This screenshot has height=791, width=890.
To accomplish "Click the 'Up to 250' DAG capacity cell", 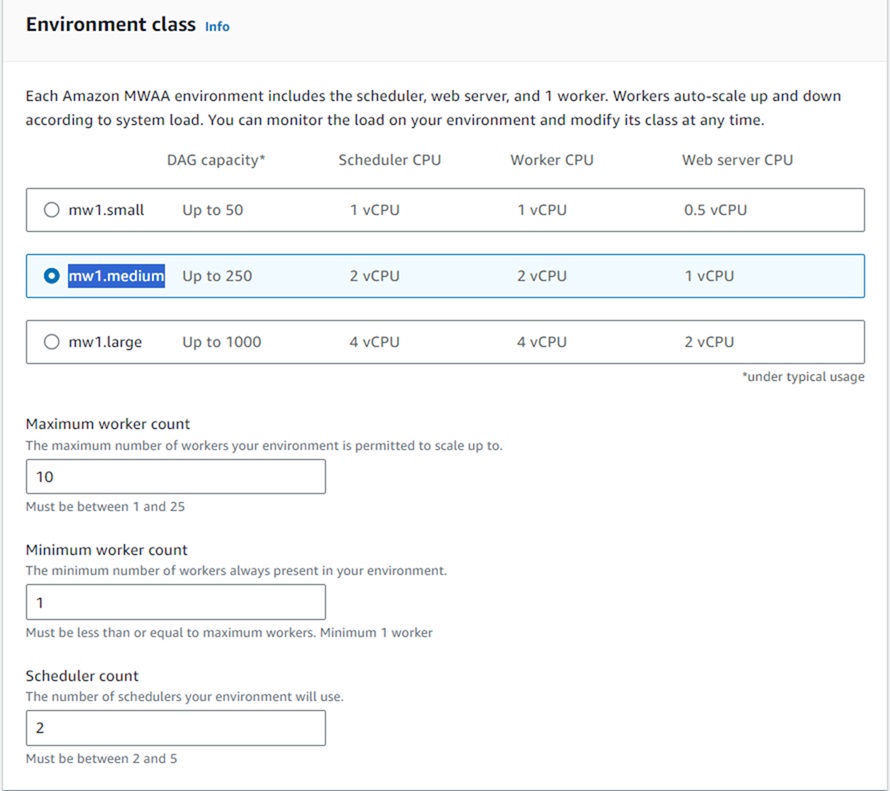I will (217, 276).
